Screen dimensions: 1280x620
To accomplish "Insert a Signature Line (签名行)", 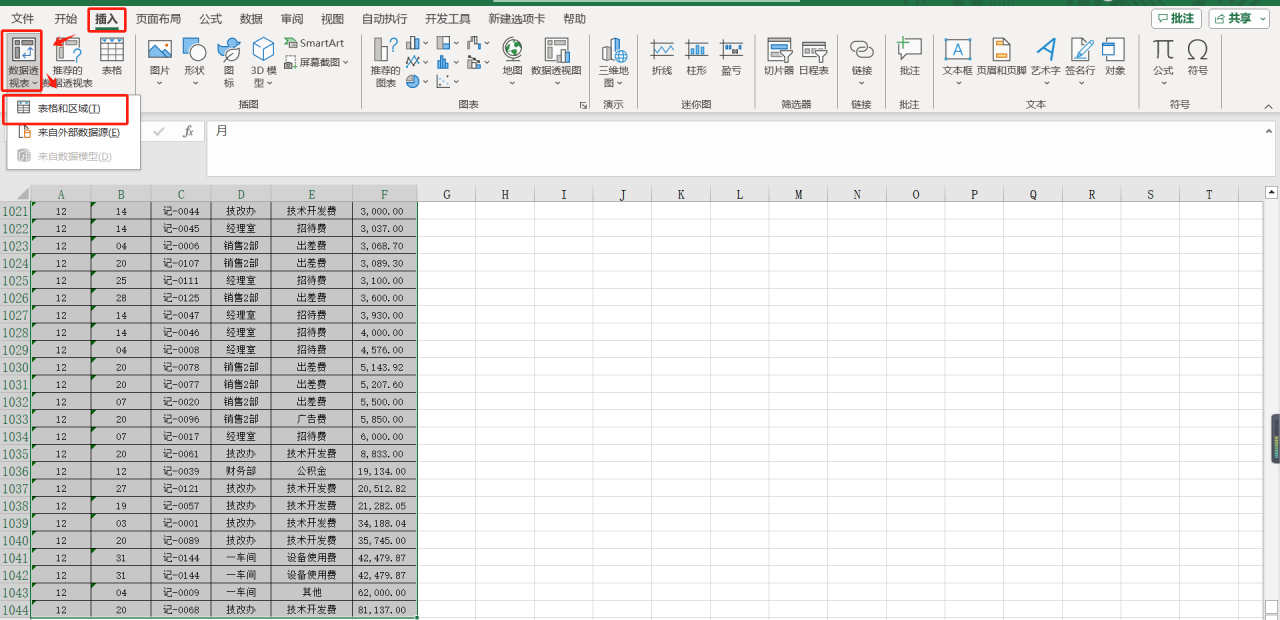I will [1080, 63].
